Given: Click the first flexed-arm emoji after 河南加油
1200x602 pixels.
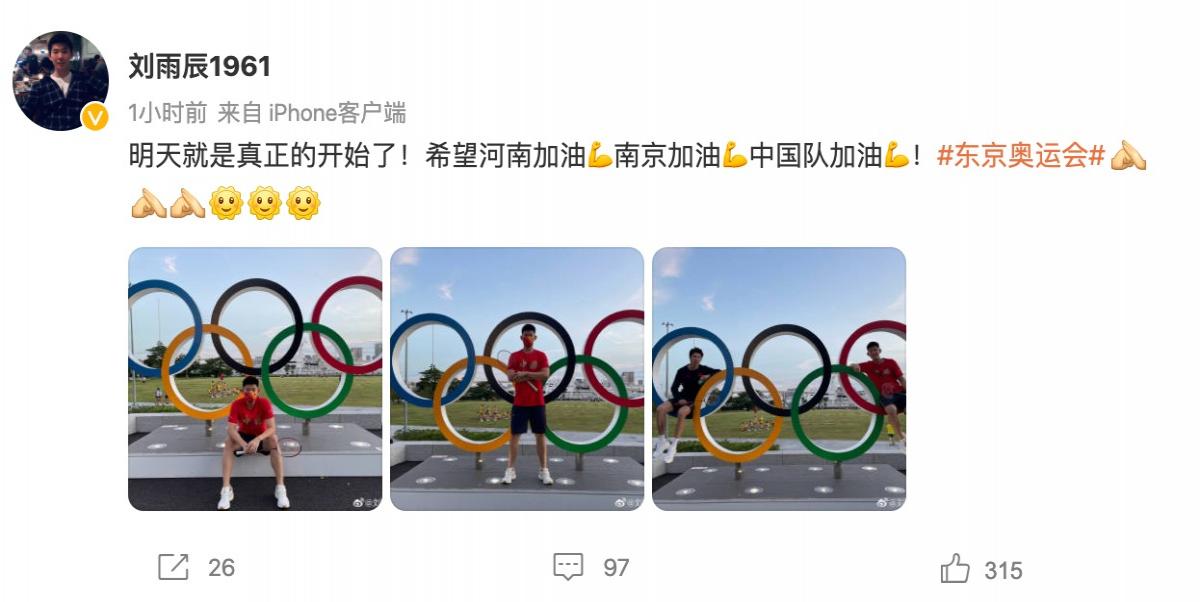Looking at the screenshot, I should 600,156.
